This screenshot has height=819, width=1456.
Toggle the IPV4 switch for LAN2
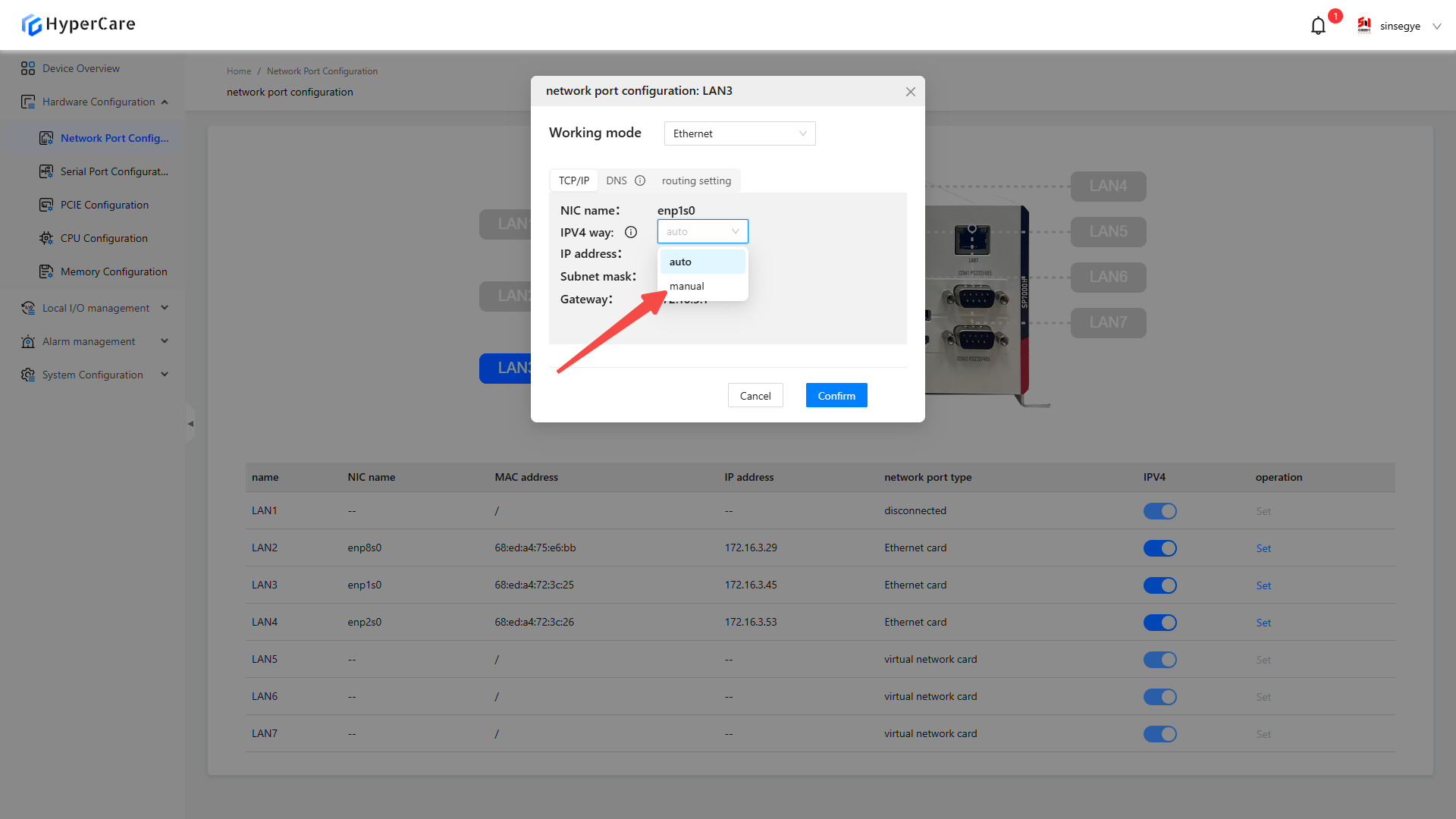[1159, 548]
